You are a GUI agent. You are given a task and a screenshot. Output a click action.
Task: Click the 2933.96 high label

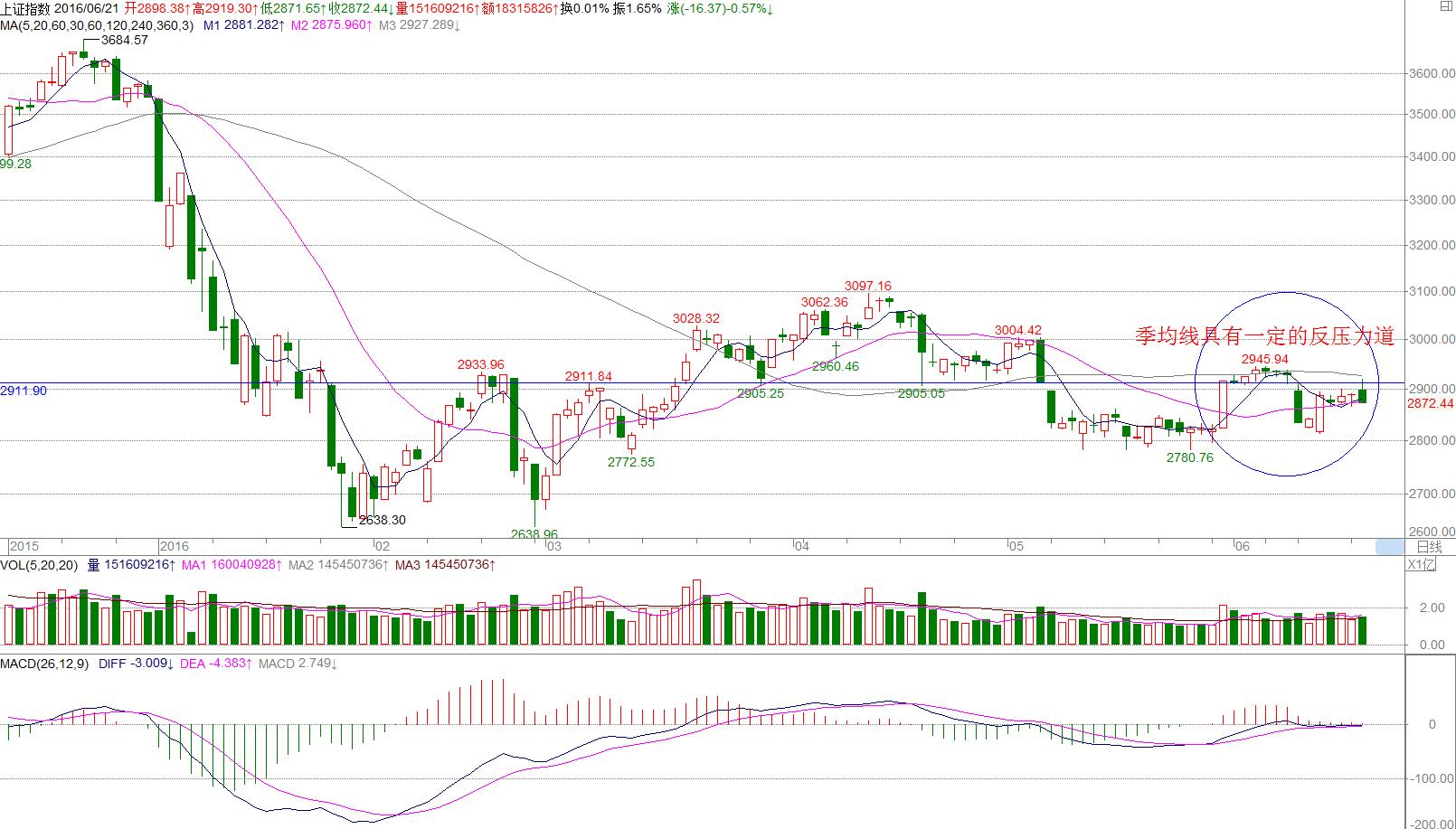[x=481, y=364]
